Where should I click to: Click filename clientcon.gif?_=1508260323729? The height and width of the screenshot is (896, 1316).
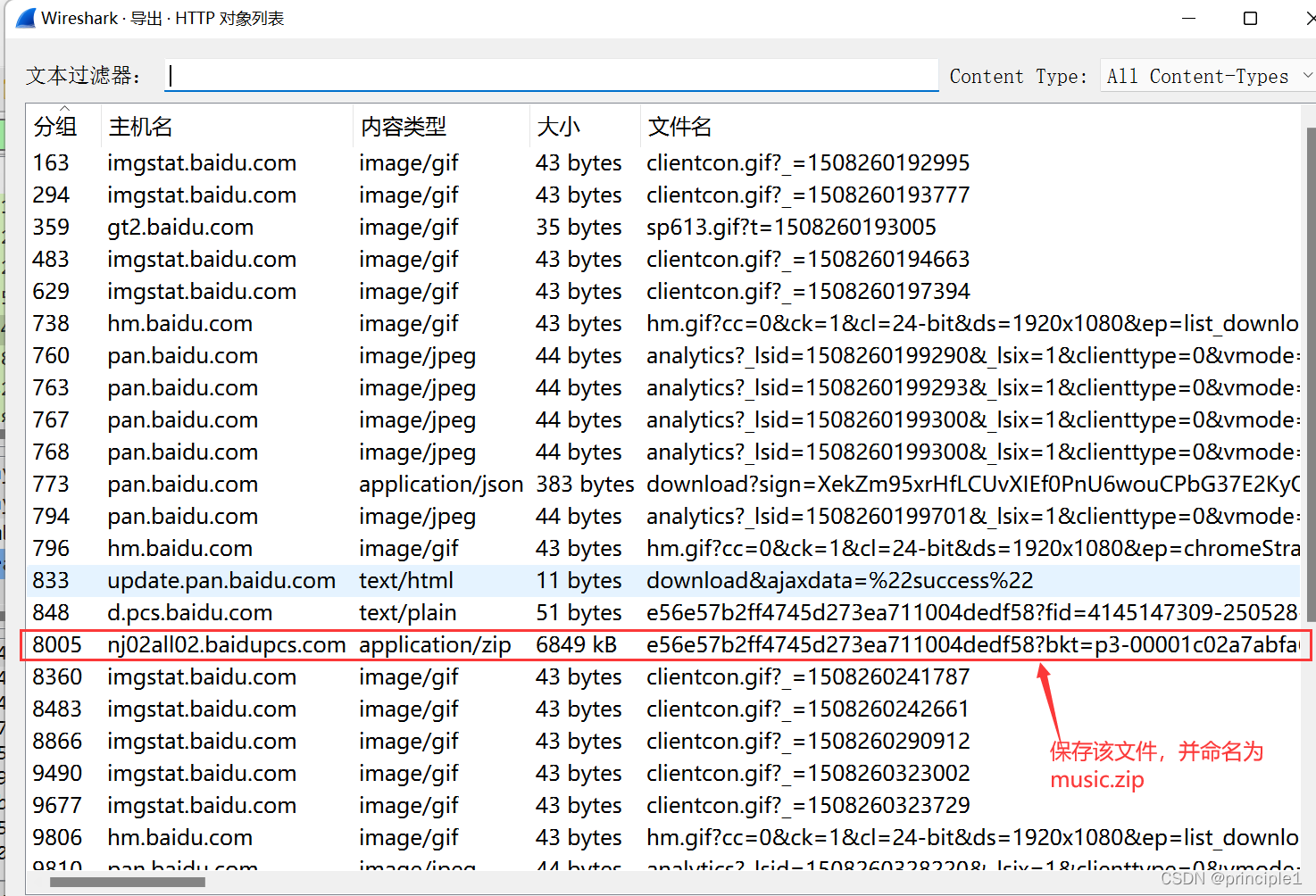[x=808, y=805]
